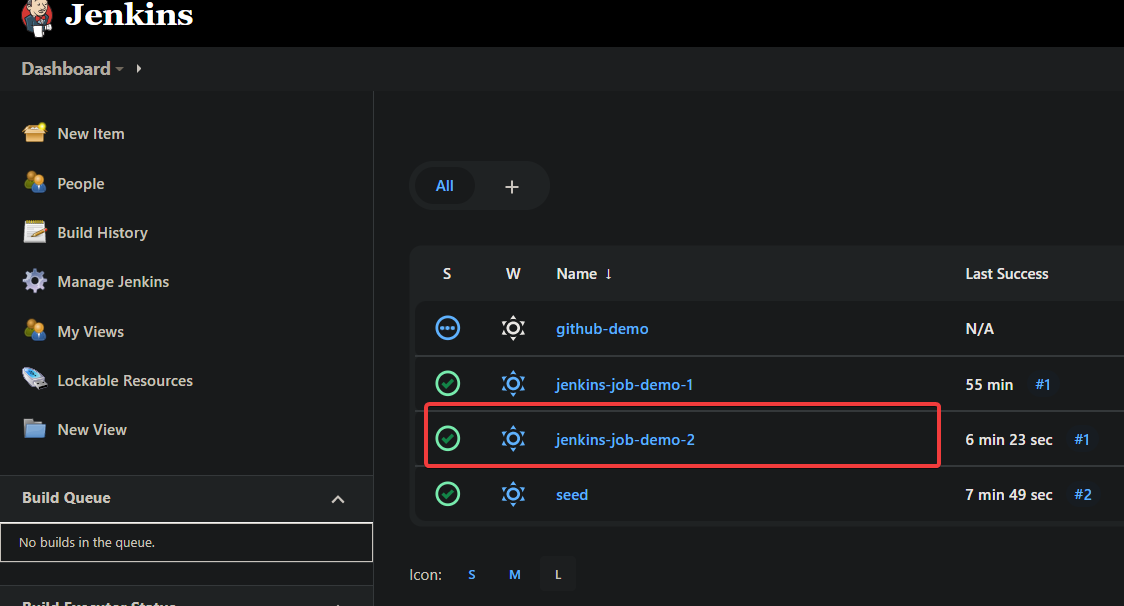This screenshot has height=606, width=1124.
Task: Sort by the W weather column
Action: tap(513, 274)
